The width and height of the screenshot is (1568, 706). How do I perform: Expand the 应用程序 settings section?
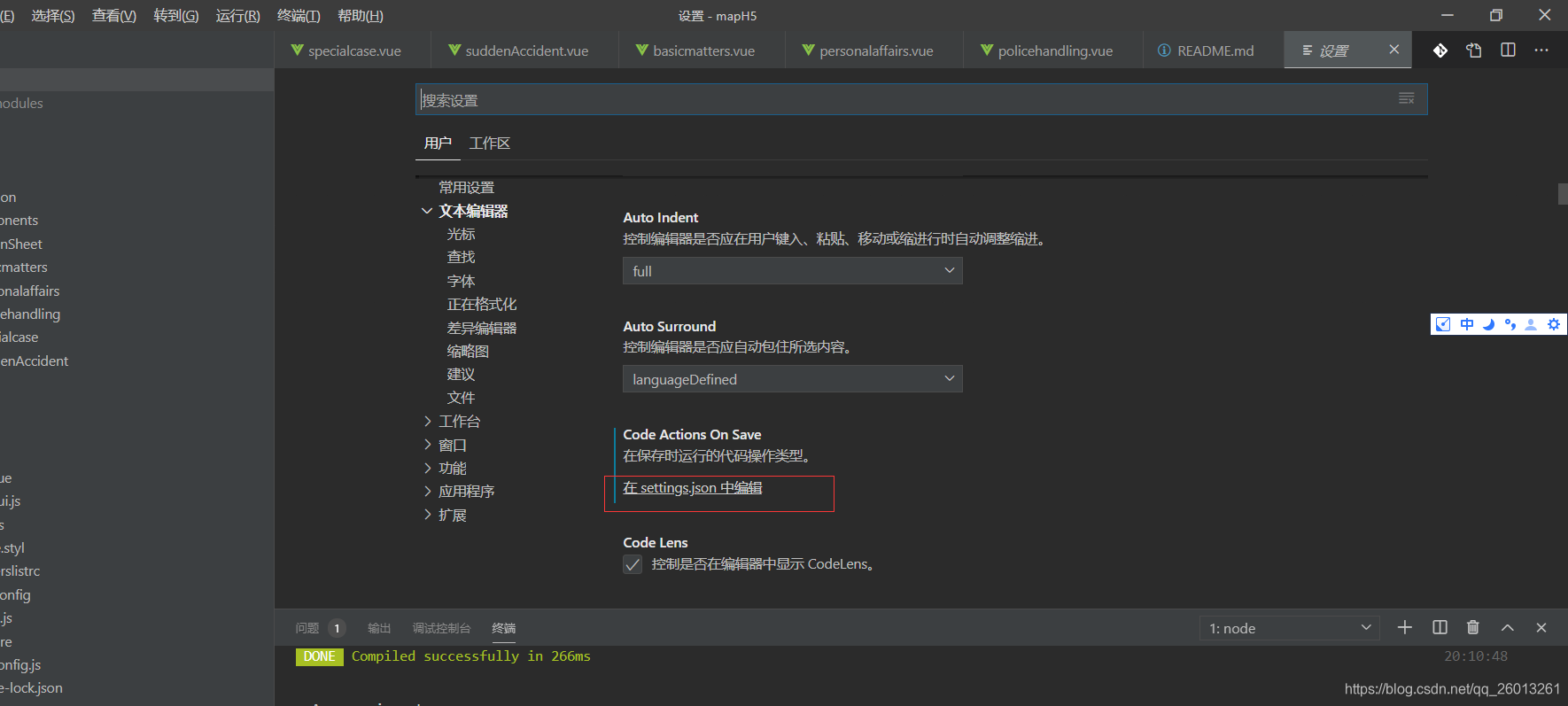428,491
